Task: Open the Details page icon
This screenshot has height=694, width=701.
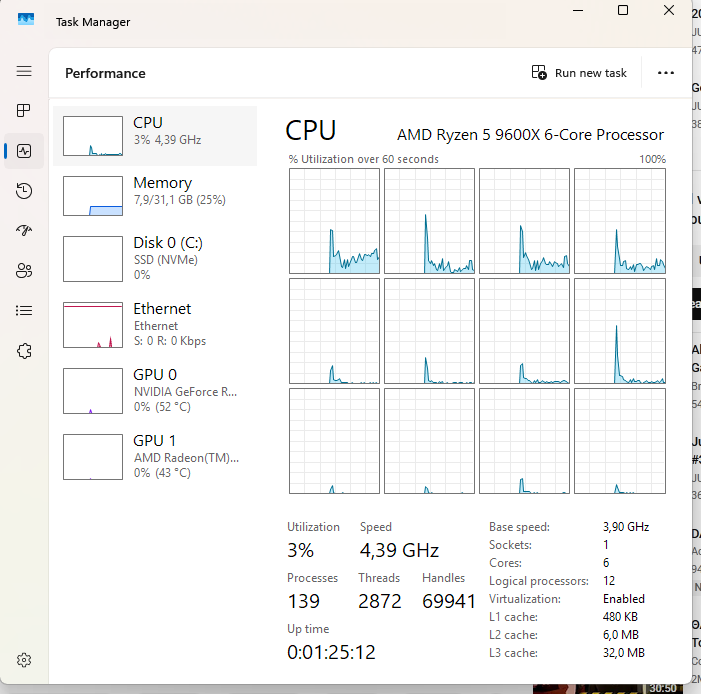Action: tap(24, 310)
